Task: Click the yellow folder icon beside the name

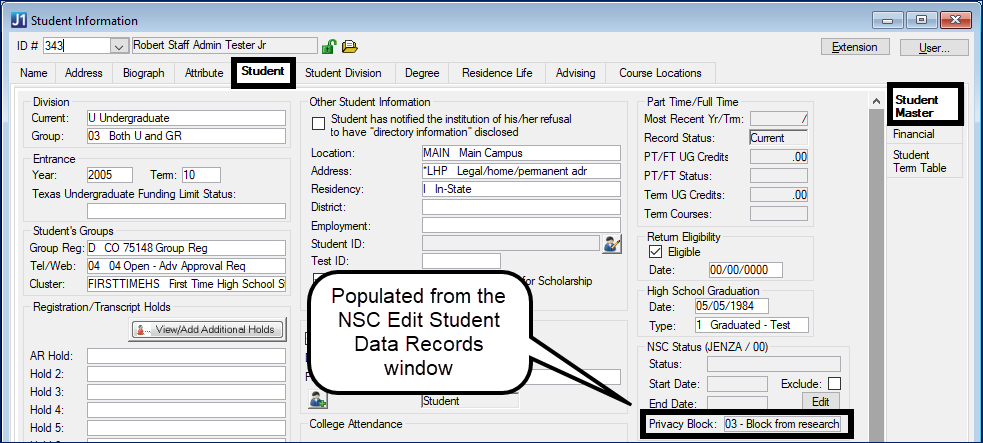Action: 349,46
